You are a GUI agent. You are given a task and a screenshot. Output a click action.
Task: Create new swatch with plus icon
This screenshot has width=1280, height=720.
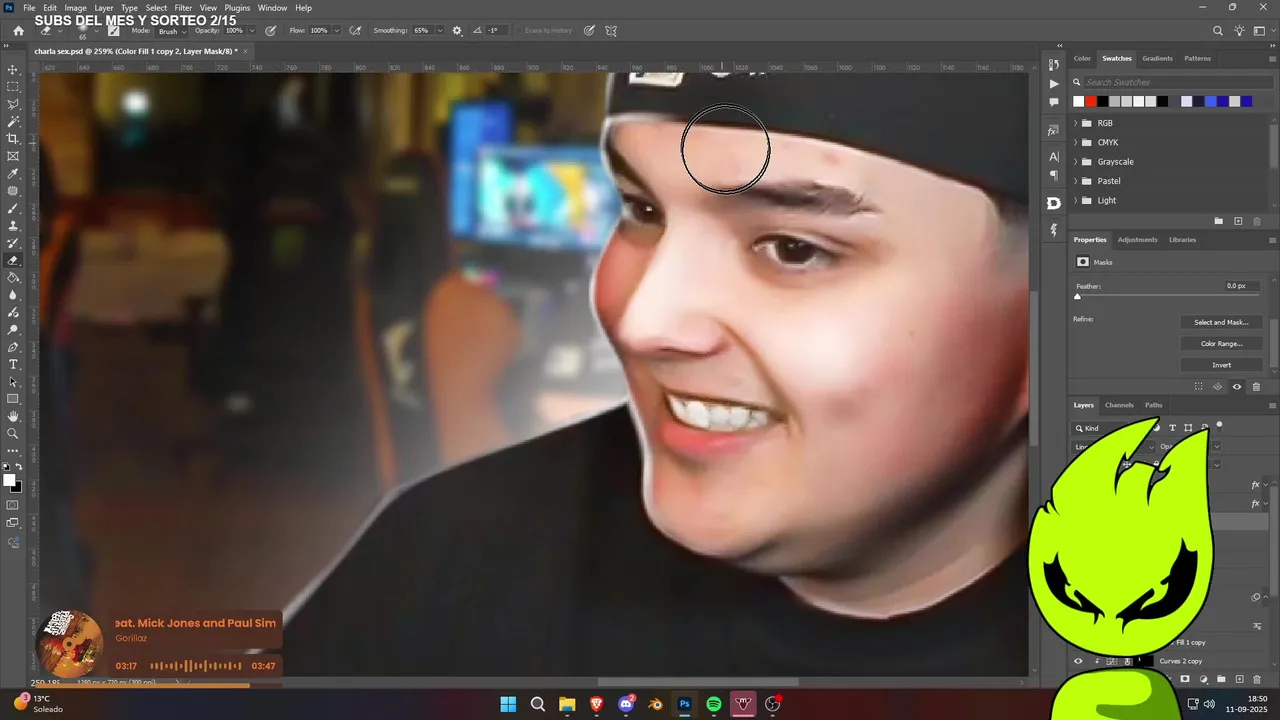click(1238, 221)
